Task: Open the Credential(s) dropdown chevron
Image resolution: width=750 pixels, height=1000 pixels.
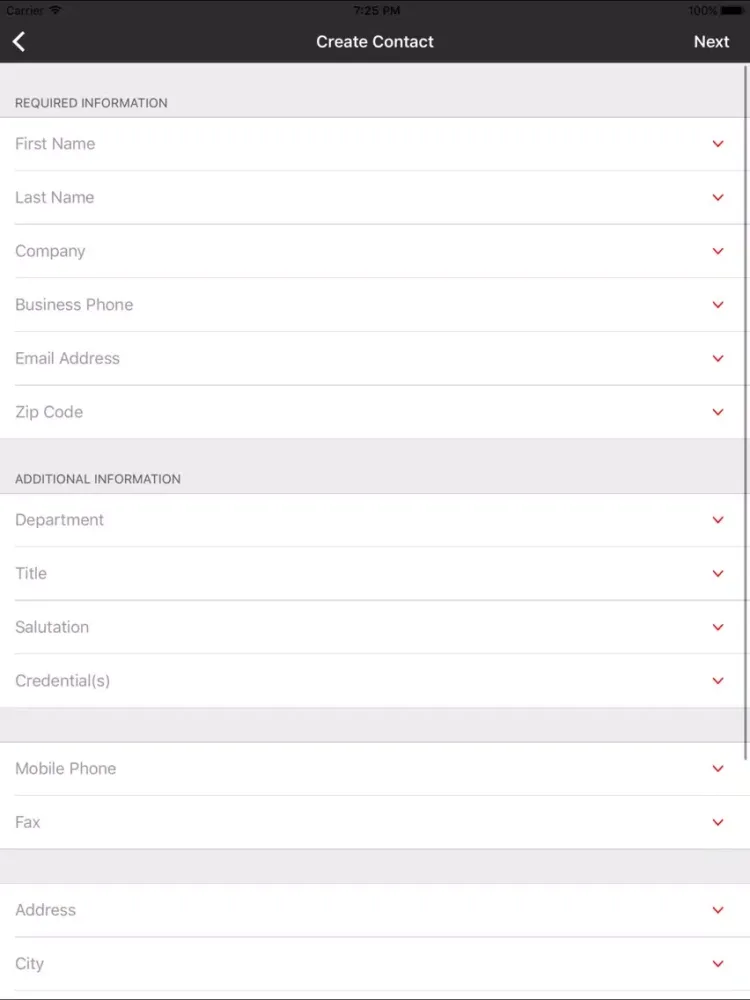Action: (x=717, y=680)
